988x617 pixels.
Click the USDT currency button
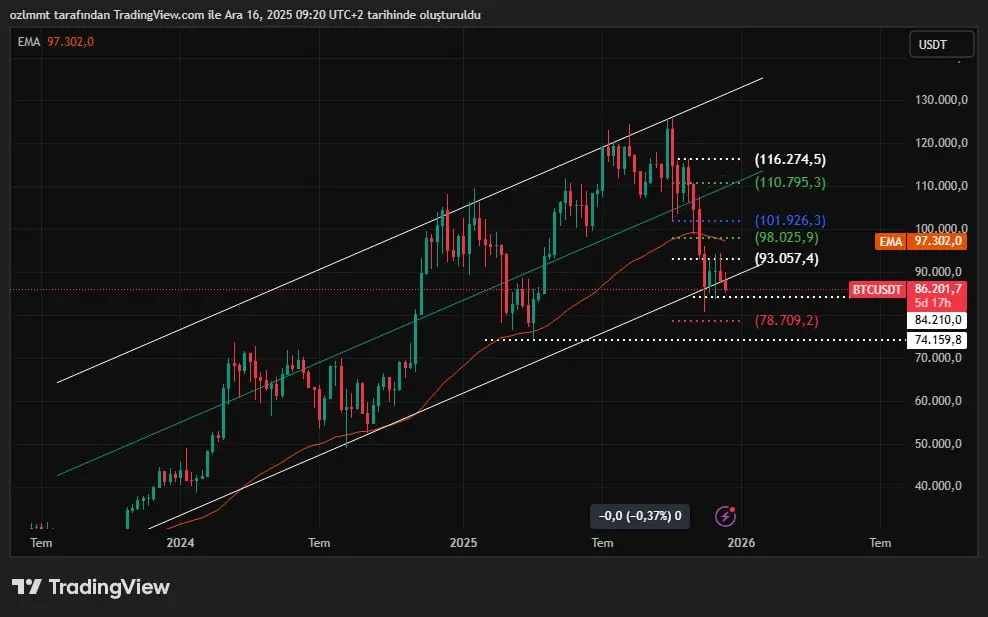click(941, 45)
